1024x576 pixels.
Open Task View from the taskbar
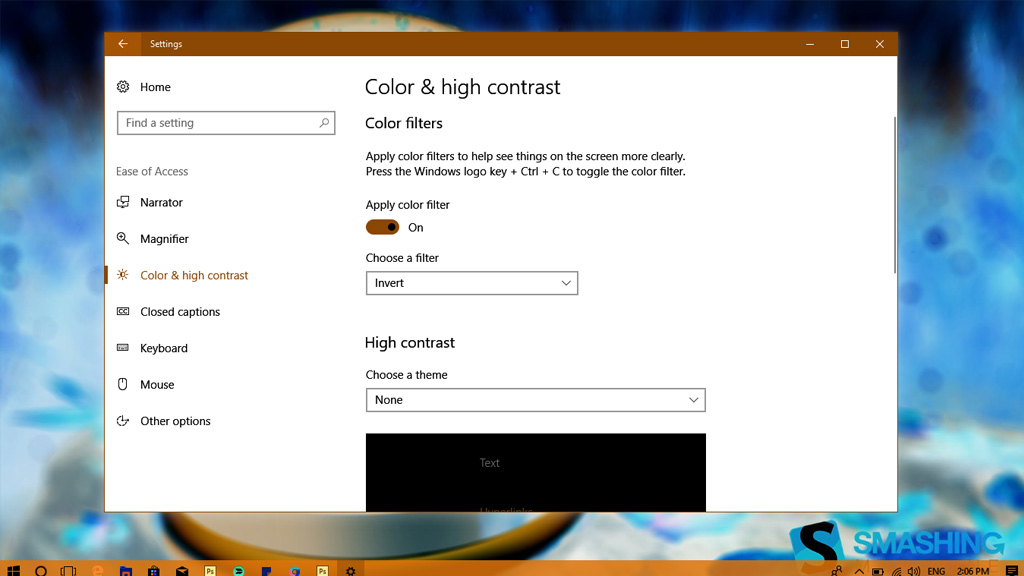[68, 571]
